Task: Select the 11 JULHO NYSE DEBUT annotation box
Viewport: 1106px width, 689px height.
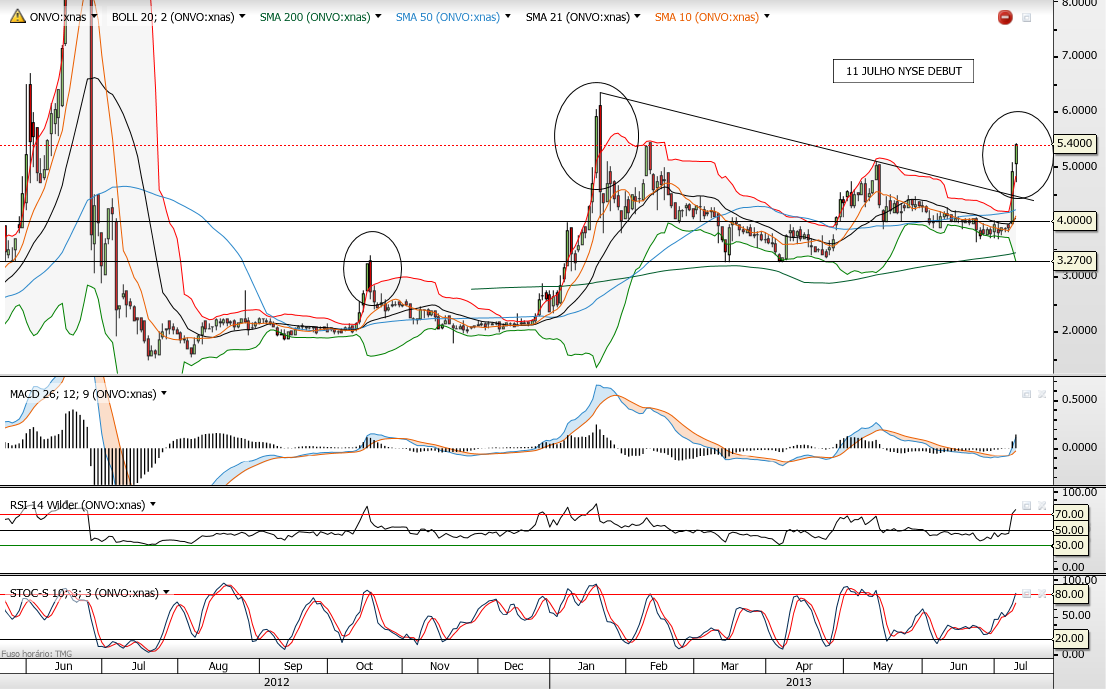Action: 904,71
